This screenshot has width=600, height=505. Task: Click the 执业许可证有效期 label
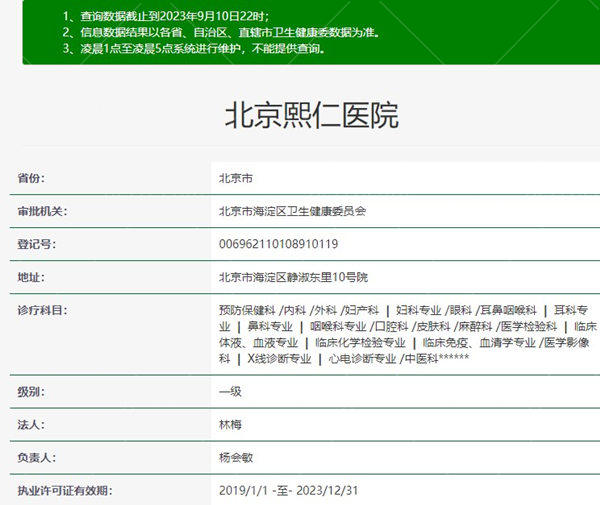(x=65, y=490)
